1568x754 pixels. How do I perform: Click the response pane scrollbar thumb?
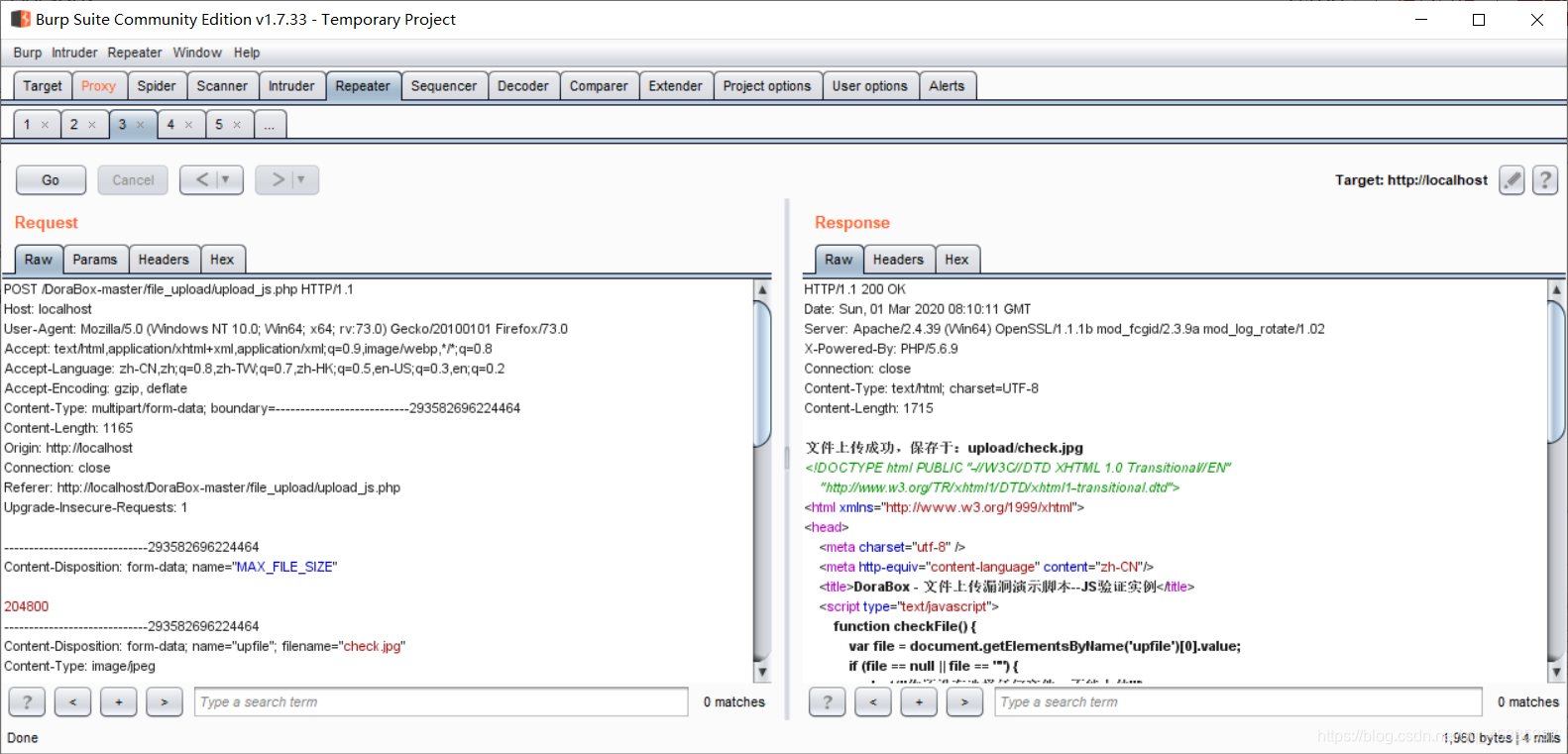[1556, 372]
